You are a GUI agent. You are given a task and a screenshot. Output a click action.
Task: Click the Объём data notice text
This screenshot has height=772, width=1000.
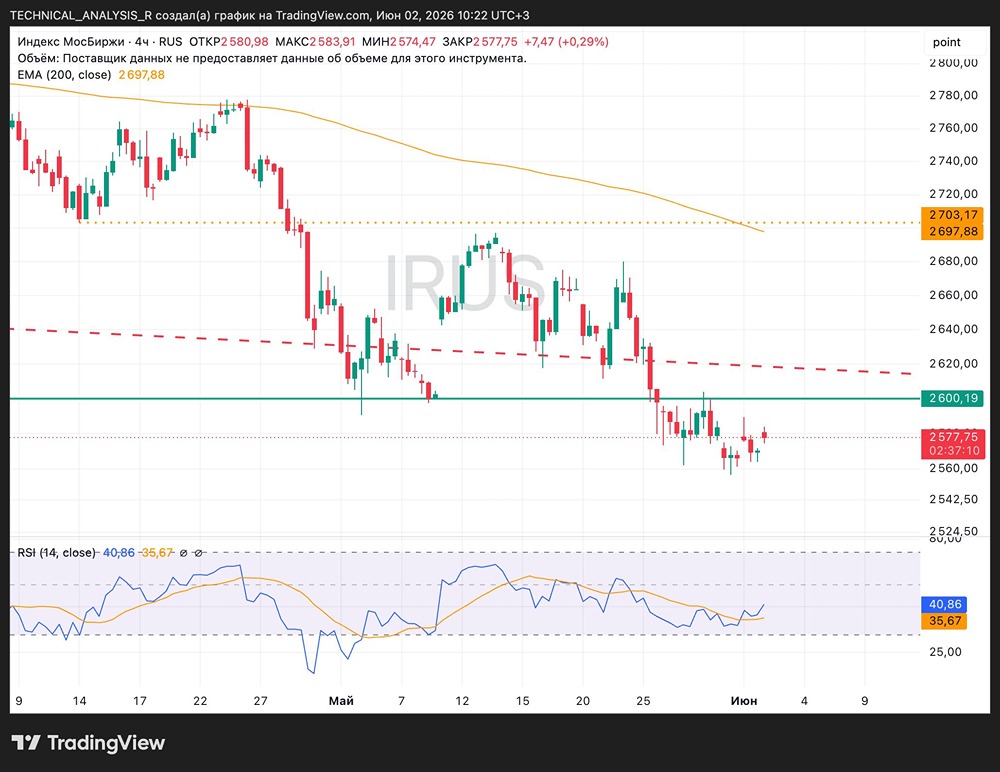click(272, 58)
